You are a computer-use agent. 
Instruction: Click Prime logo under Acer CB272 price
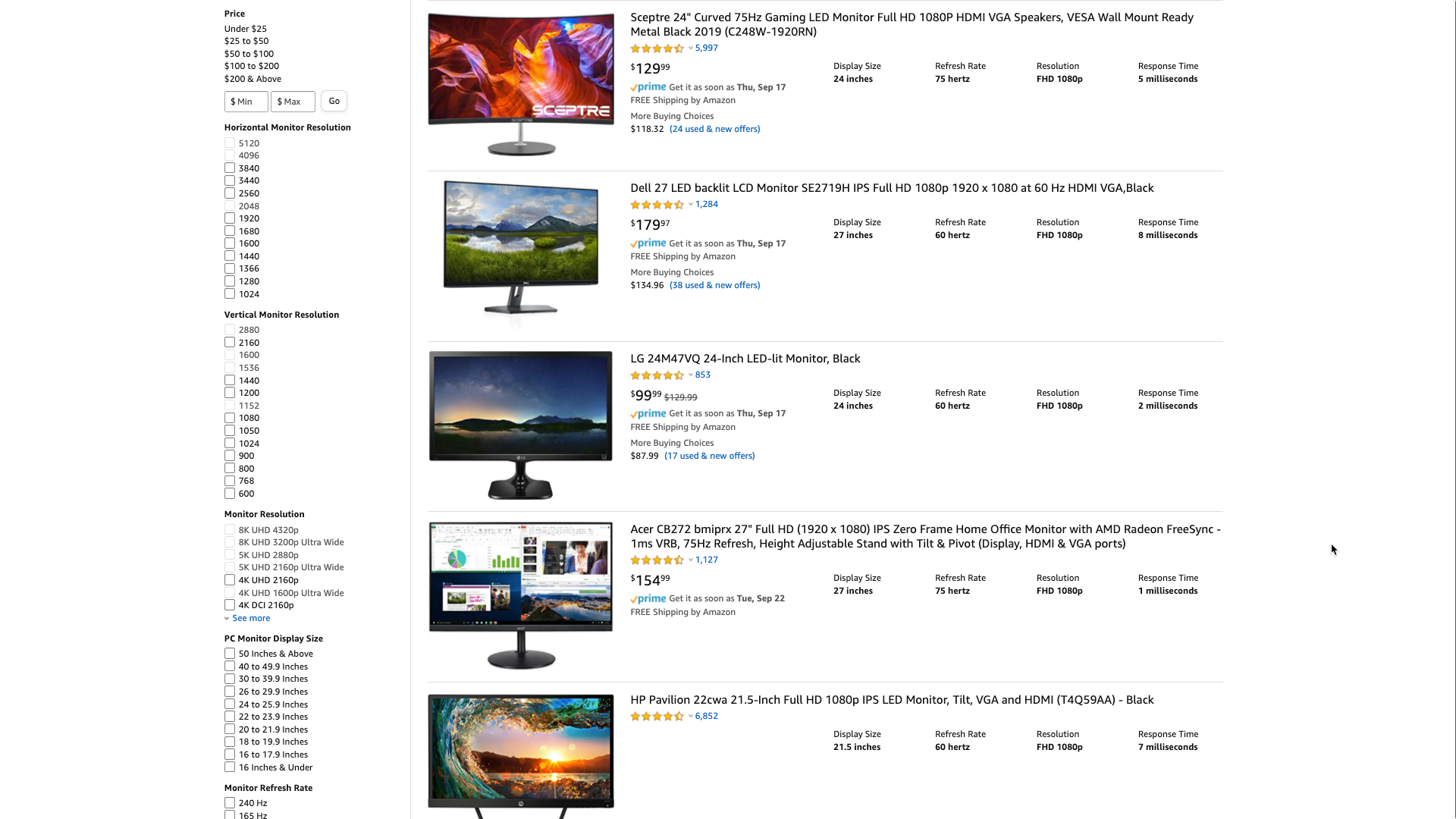648,599
